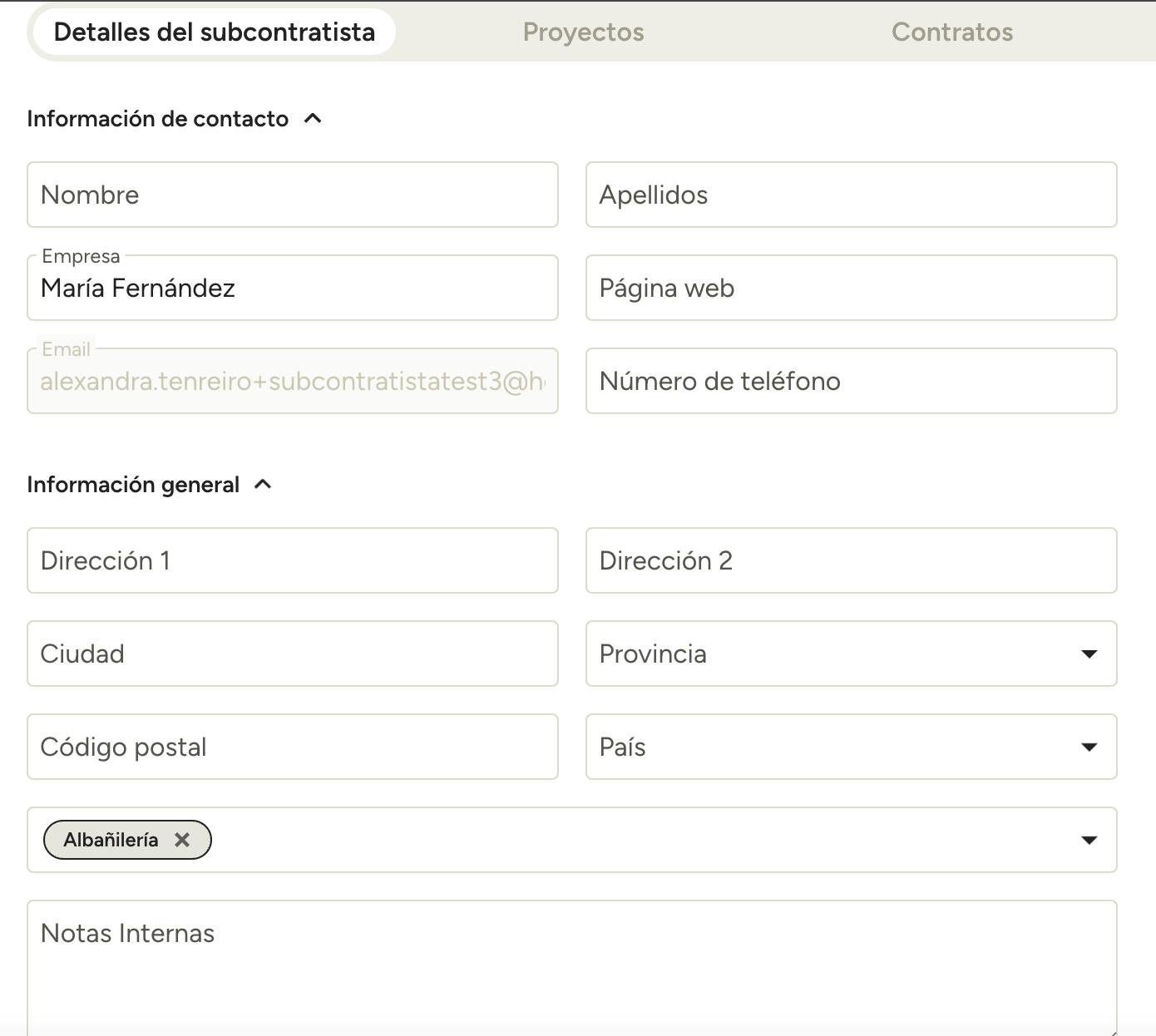Collapse the Información de contacto section

[x=313, y=119]
